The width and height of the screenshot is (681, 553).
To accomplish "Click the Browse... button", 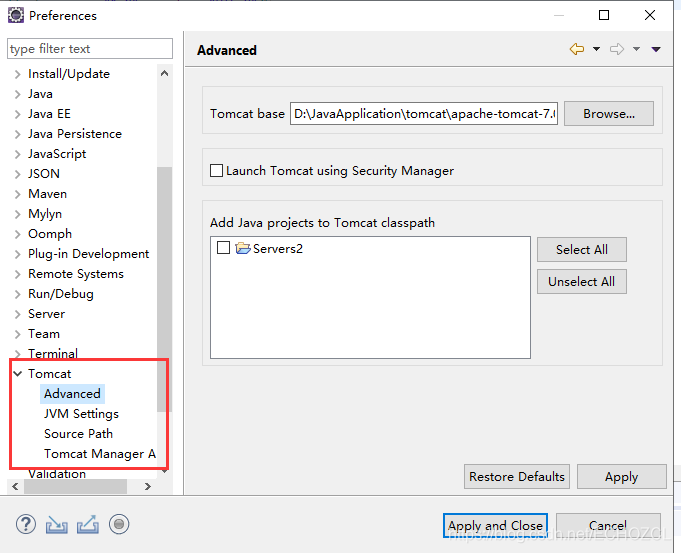I will [x=609, y=114].
